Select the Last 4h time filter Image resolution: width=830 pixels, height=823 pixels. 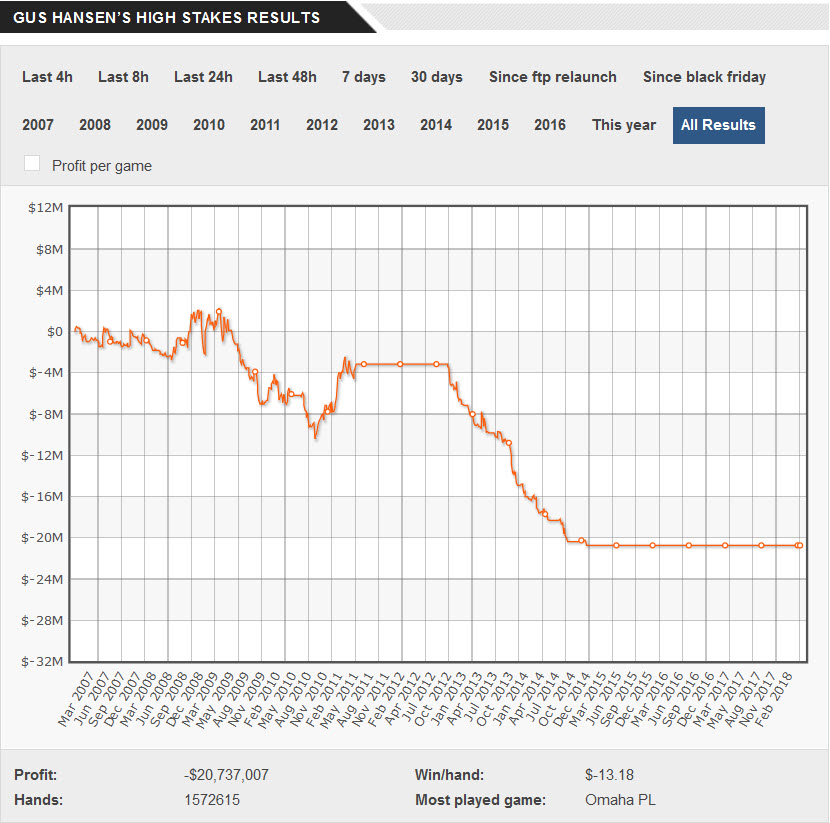[47, 77]
